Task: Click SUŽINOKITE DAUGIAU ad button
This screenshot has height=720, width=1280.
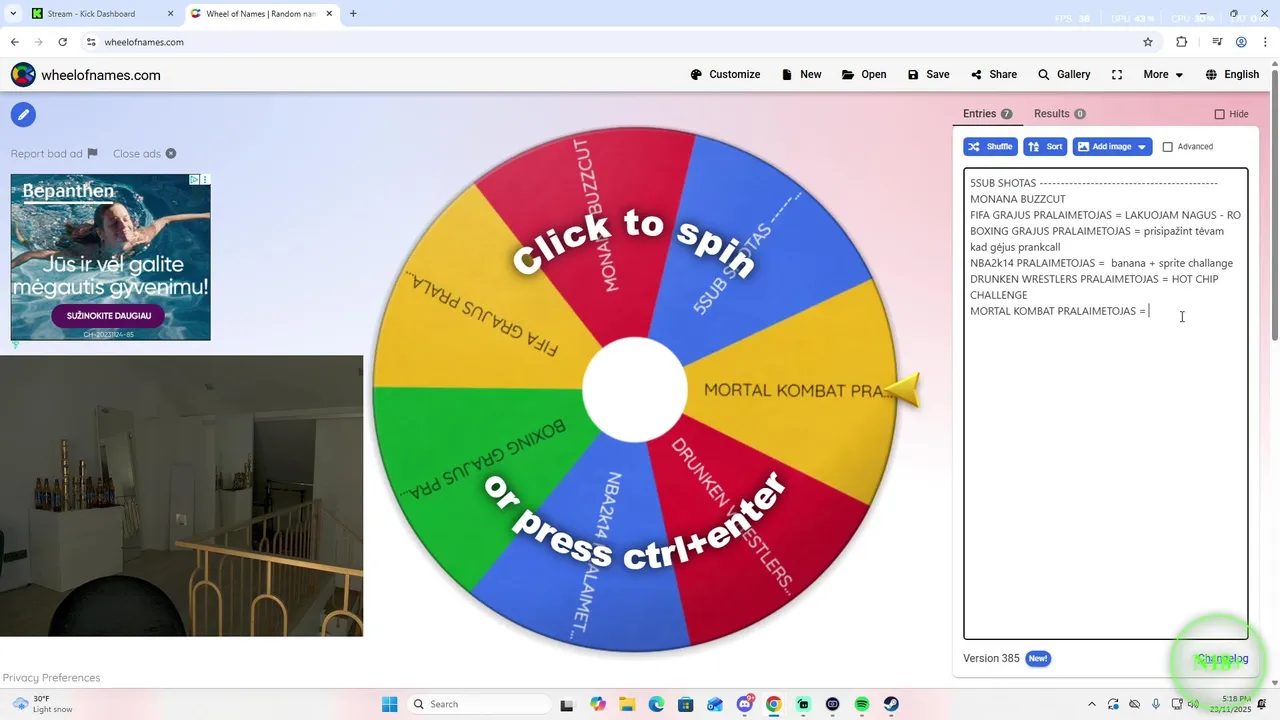Action: (x=109, y=316)
